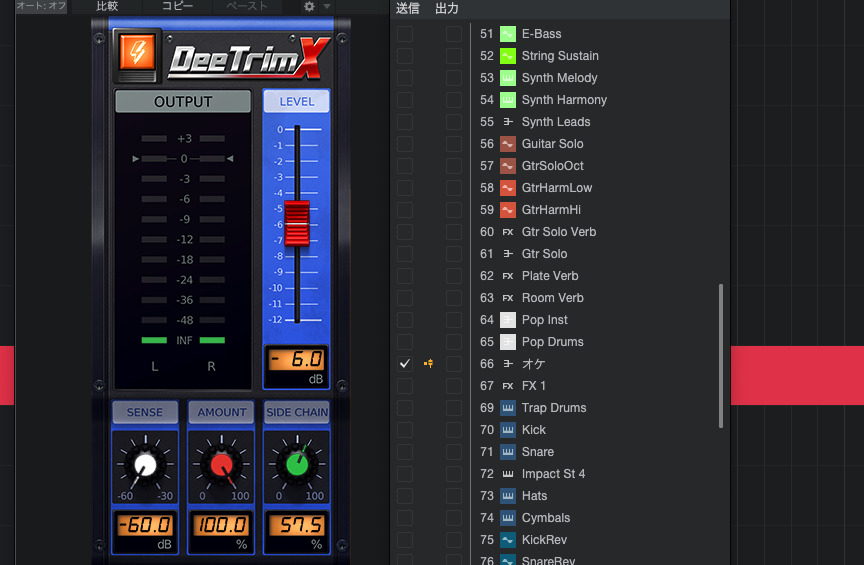Click the E-Bass audio track icon
The height and width of the screenshot is (565, 864).
point(507,34)
